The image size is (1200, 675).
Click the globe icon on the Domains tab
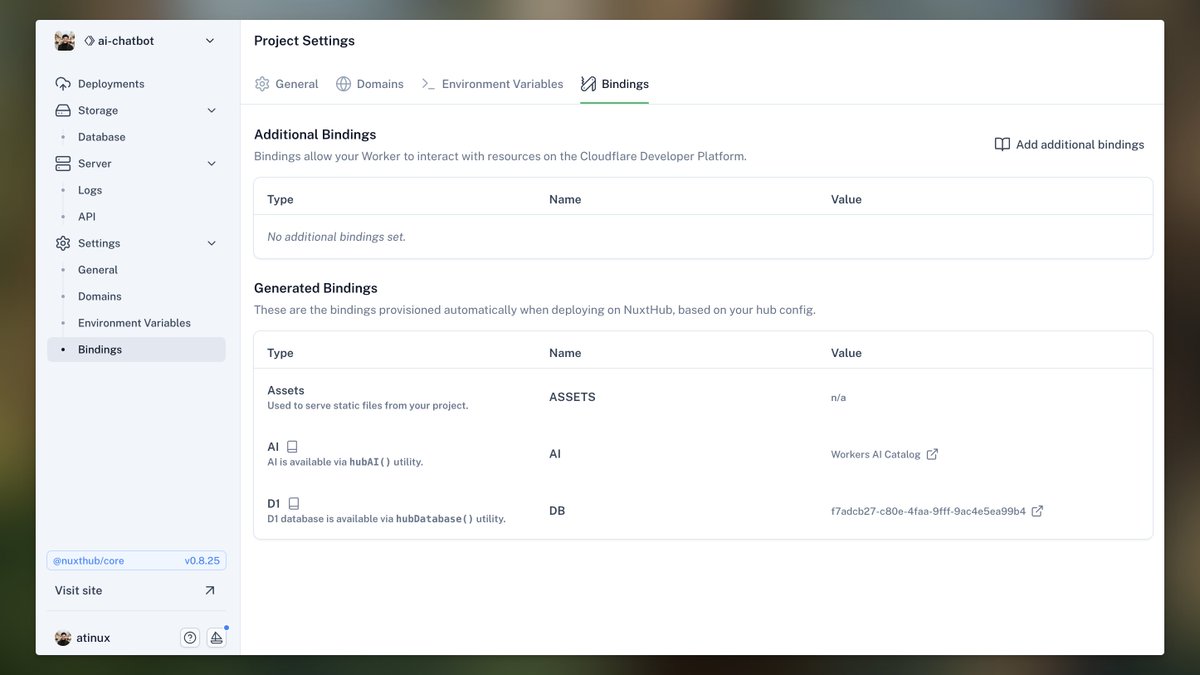pyautogui.click(x=343, y=84)
